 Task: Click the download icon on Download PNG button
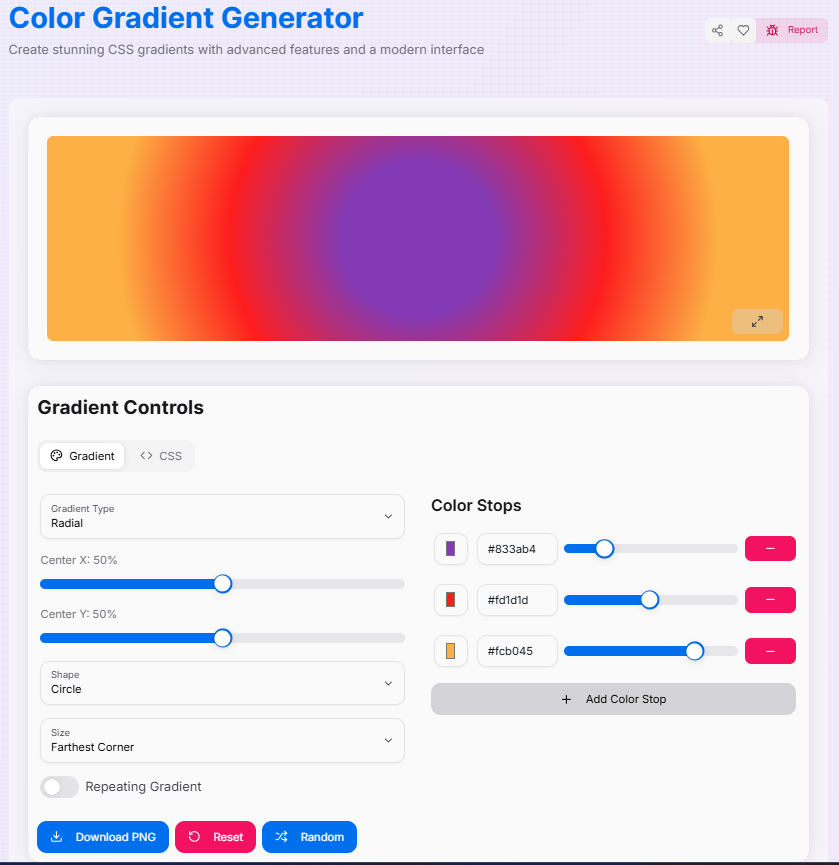tap(57, 837)
